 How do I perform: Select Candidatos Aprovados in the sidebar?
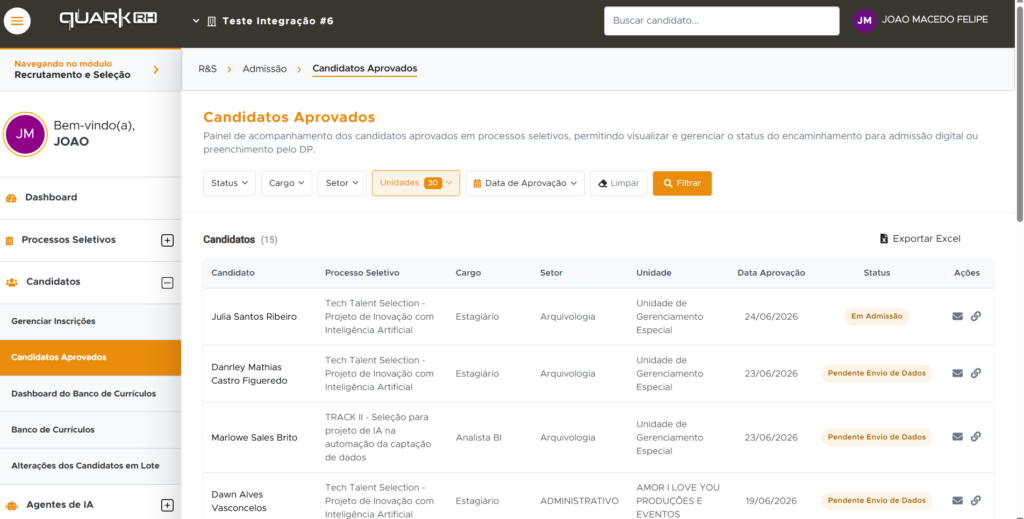(90, 357)
